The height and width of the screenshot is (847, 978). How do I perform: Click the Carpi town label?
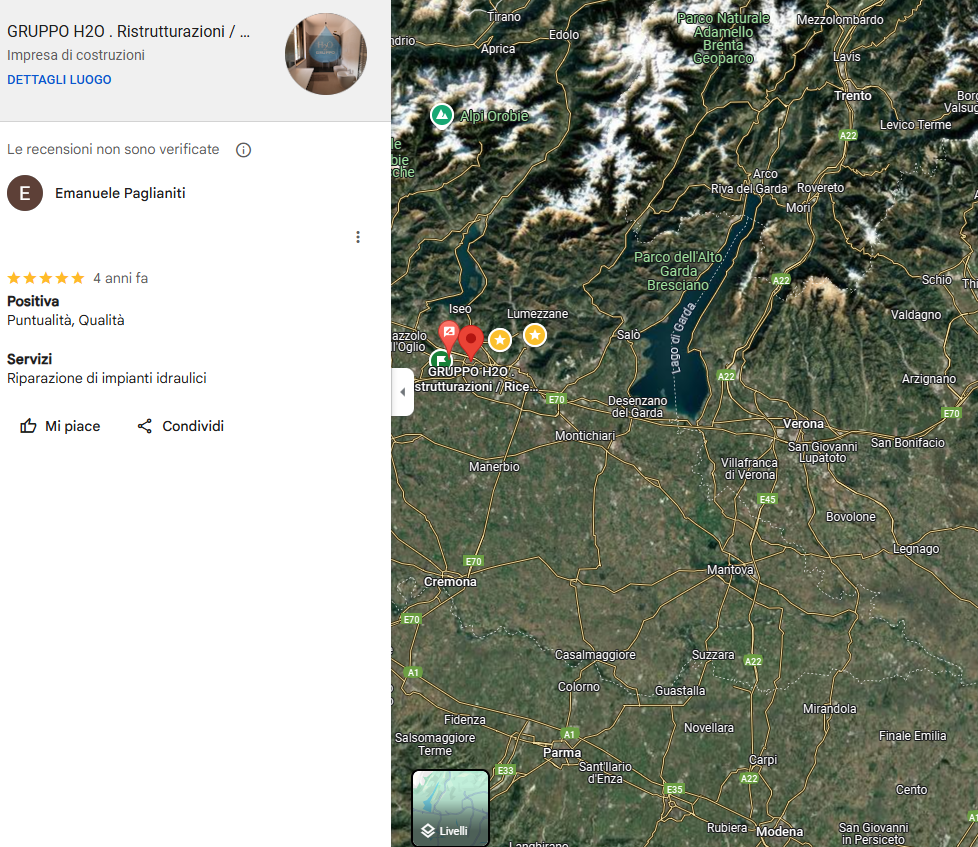(x=763, y=760)
